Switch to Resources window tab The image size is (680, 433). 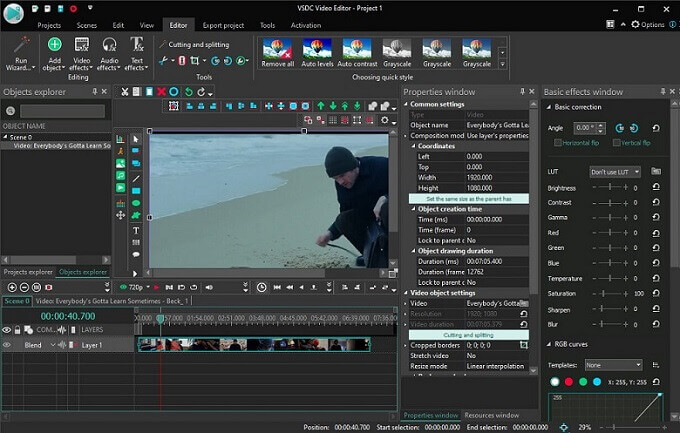(x=491, y=415)
